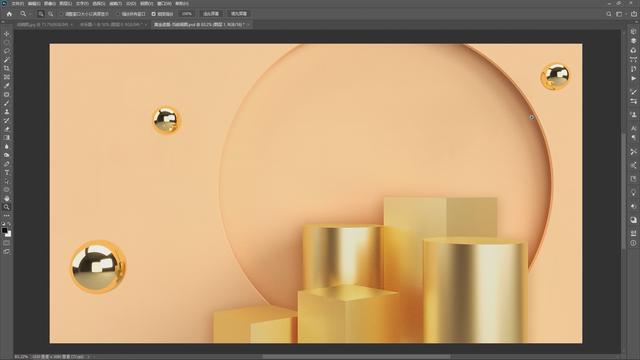Toggle 'Zoom all windows' checkbox
Screen dimensions: 640x360
[118, 14]
